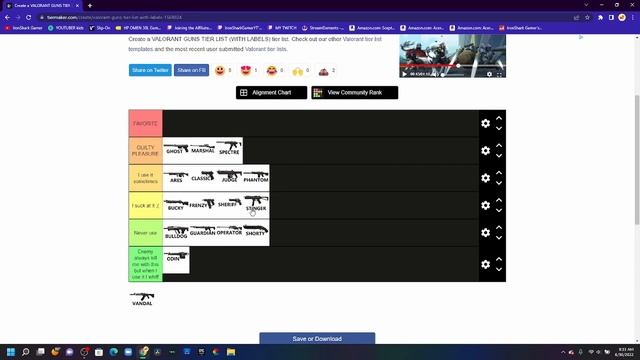Reload the browser page
The image size is (640, 360).
(29, 17)
